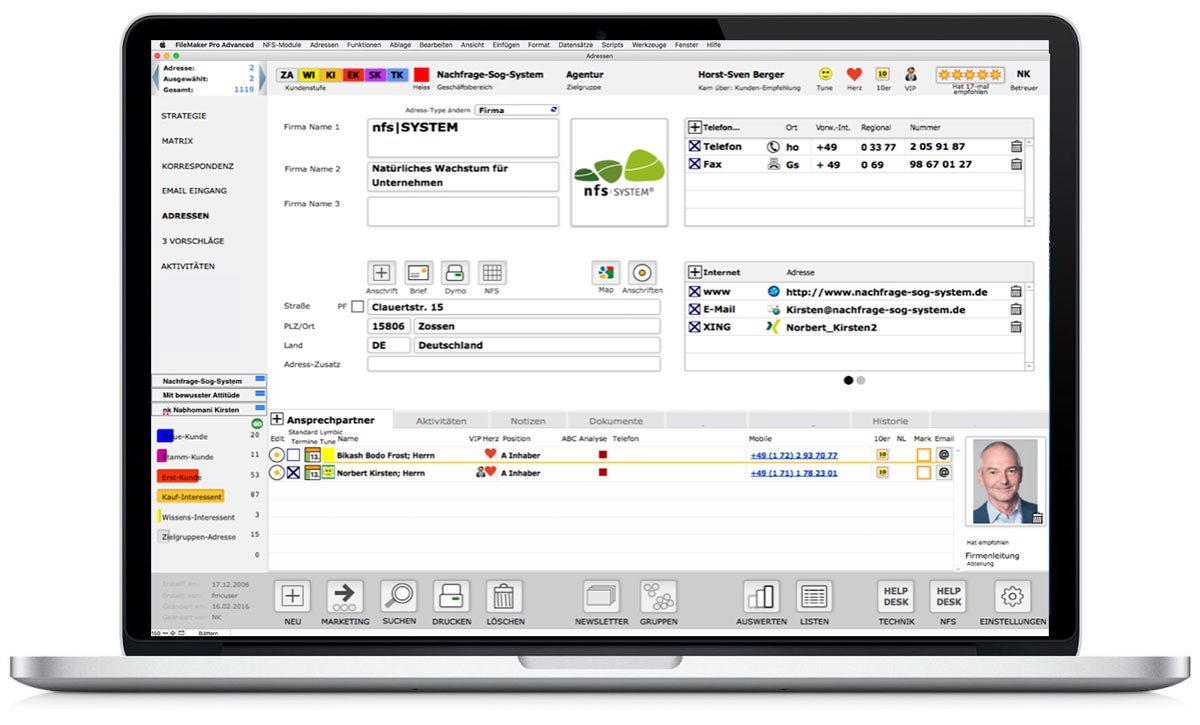Screen dimensions: 1200x725
Task: Click the Dymo label printer icon
Action: point(455,273)
